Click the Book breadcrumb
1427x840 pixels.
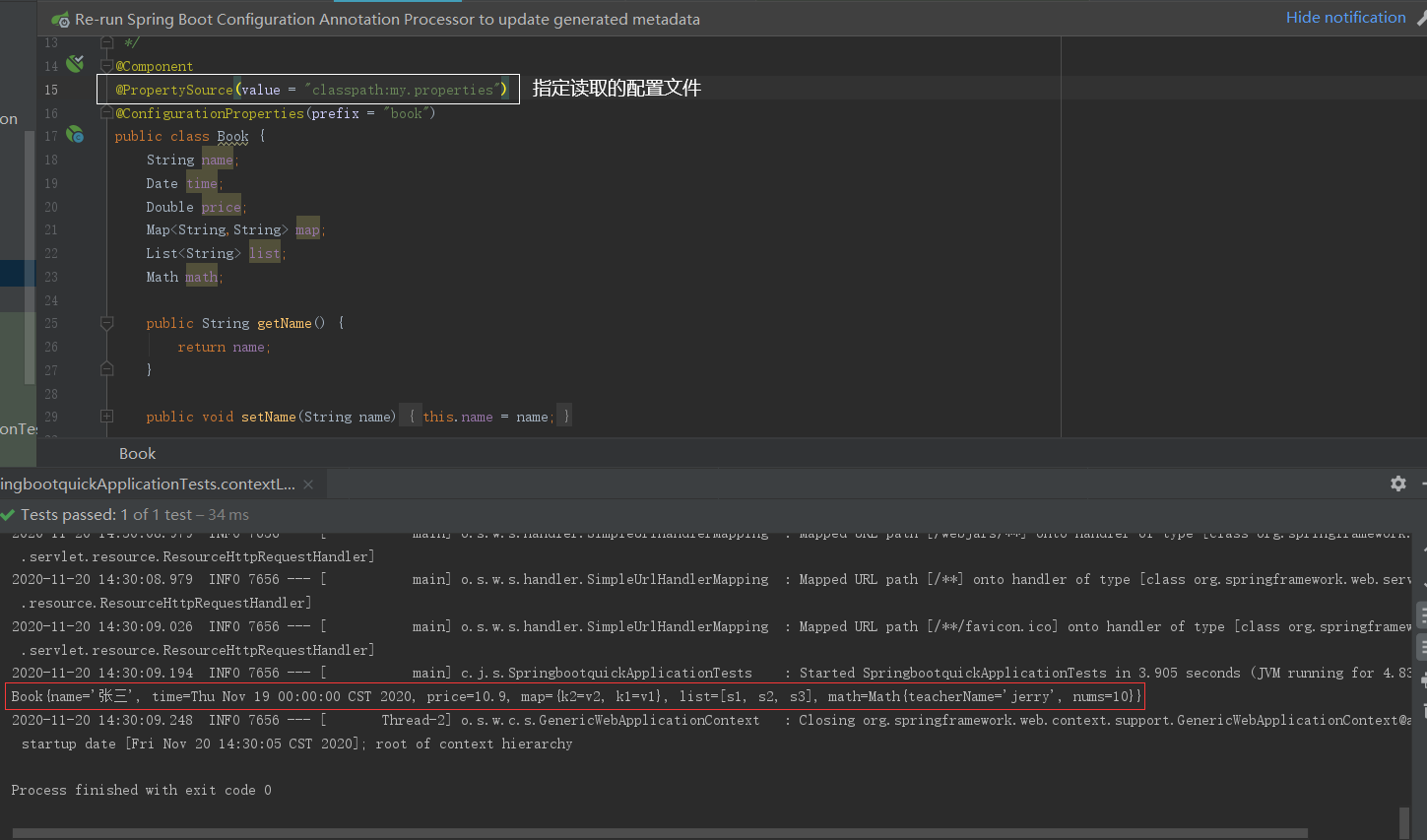click(x=138, y=454)
